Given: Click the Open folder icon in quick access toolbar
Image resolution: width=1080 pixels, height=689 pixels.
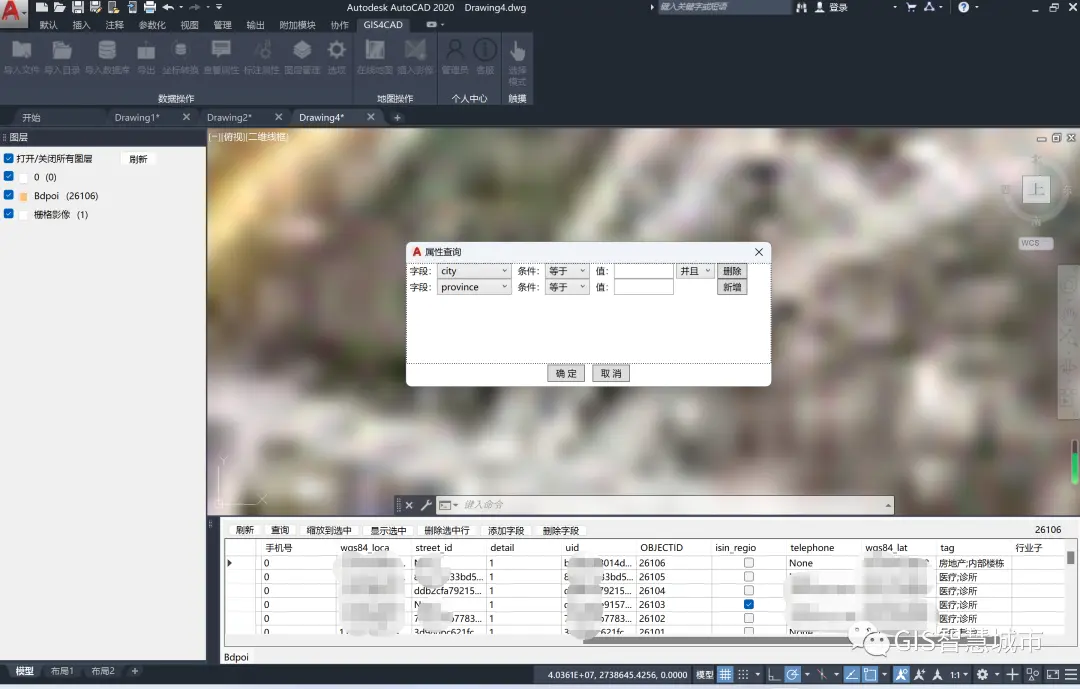Looking at the screenshot, I should click(60, 7).
